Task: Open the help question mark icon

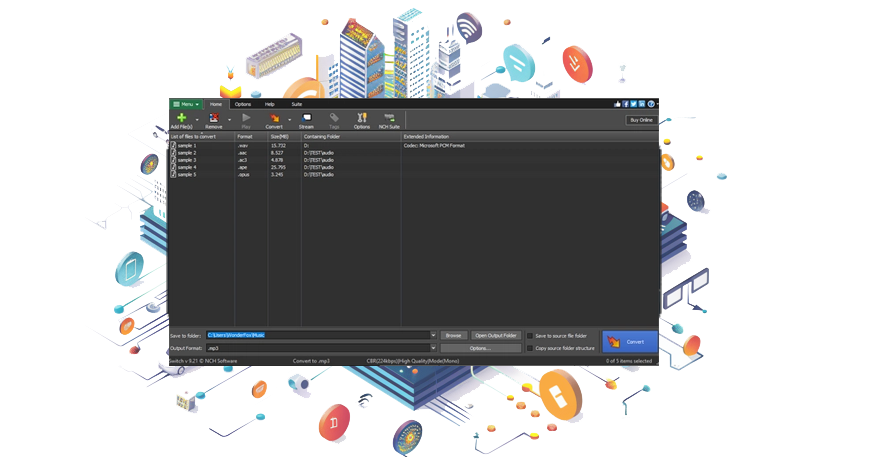Action: pyautogui.click(x=651, y=104)
